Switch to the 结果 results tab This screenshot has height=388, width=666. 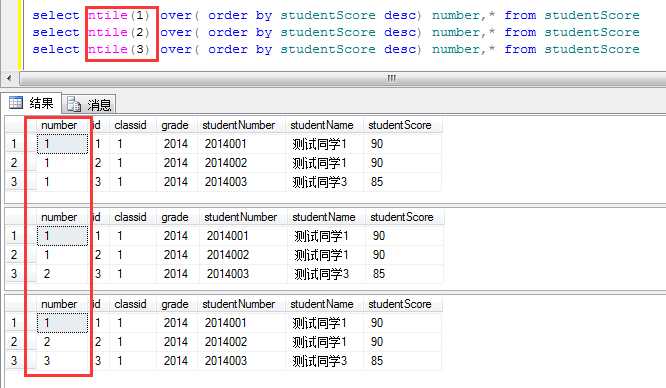click(31, 103)
